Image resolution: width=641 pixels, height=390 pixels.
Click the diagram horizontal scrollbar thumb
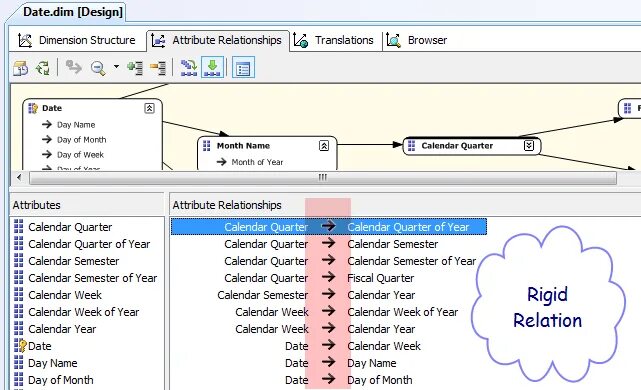[323, 178]
